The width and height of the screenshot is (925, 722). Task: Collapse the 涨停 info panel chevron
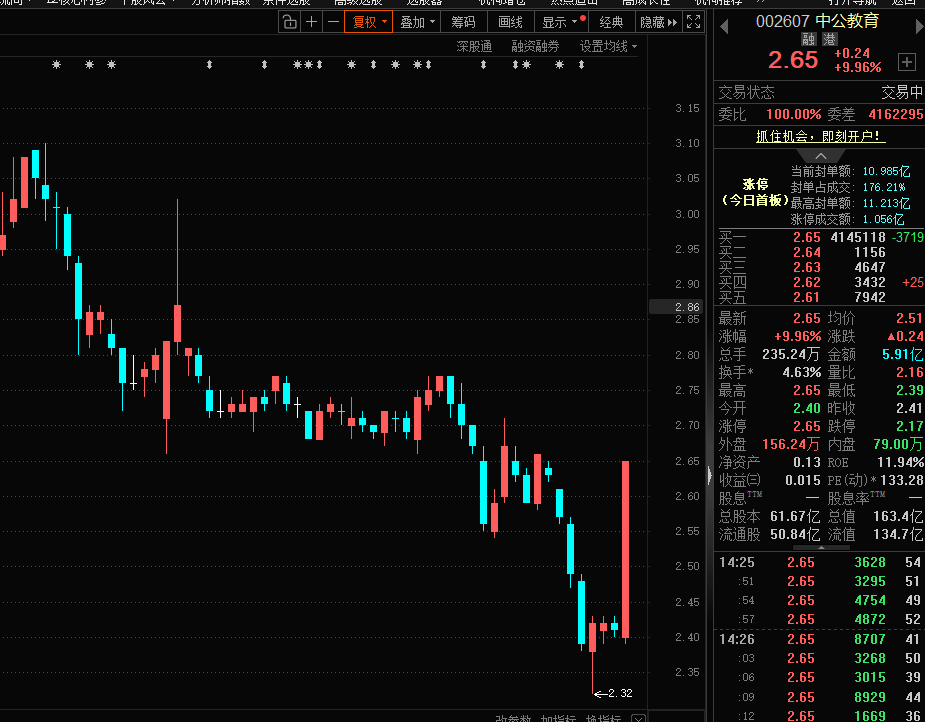click(819, 156)
